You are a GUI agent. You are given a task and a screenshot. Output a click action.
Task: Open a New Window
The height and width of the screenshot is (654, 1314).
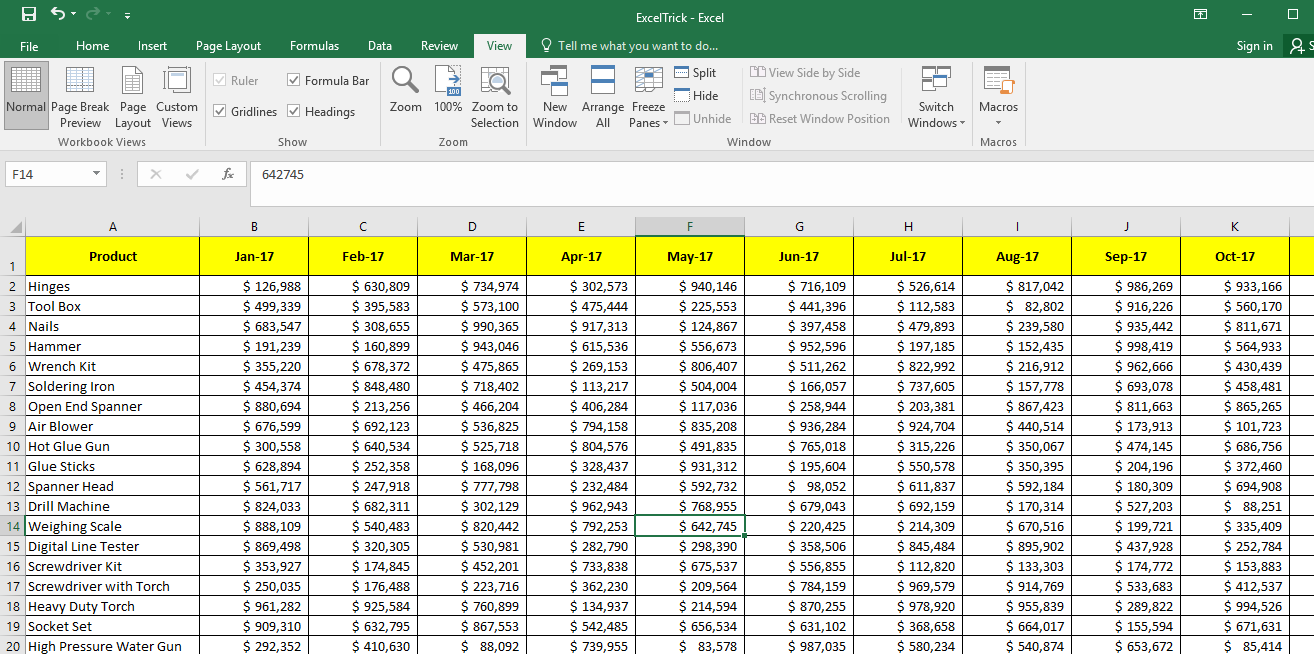(555, 96)
